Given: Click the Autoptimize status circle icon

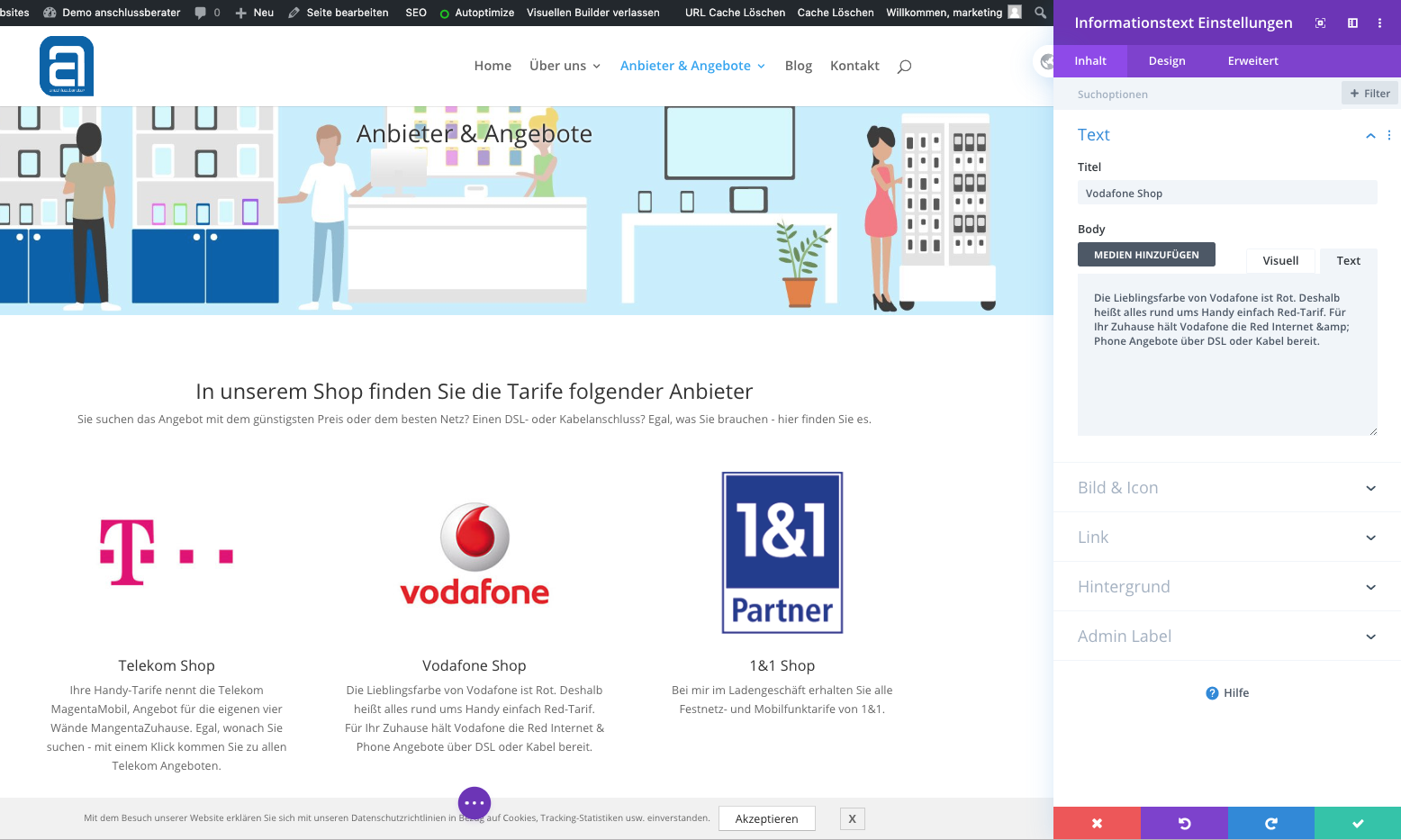Looking at the screenshot, I should (445, 14).
